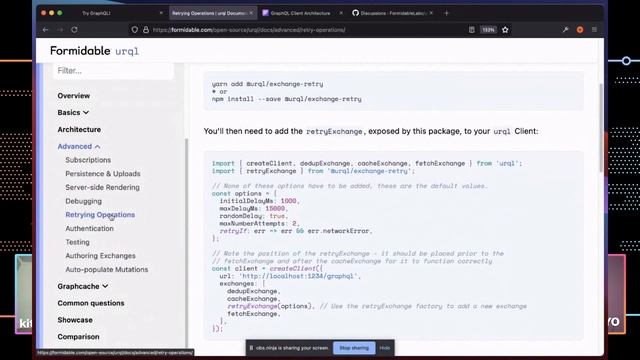Click the yarn add @urql/exchange-retry line
This screenshot has height=360, width=640.
(267, 84)
